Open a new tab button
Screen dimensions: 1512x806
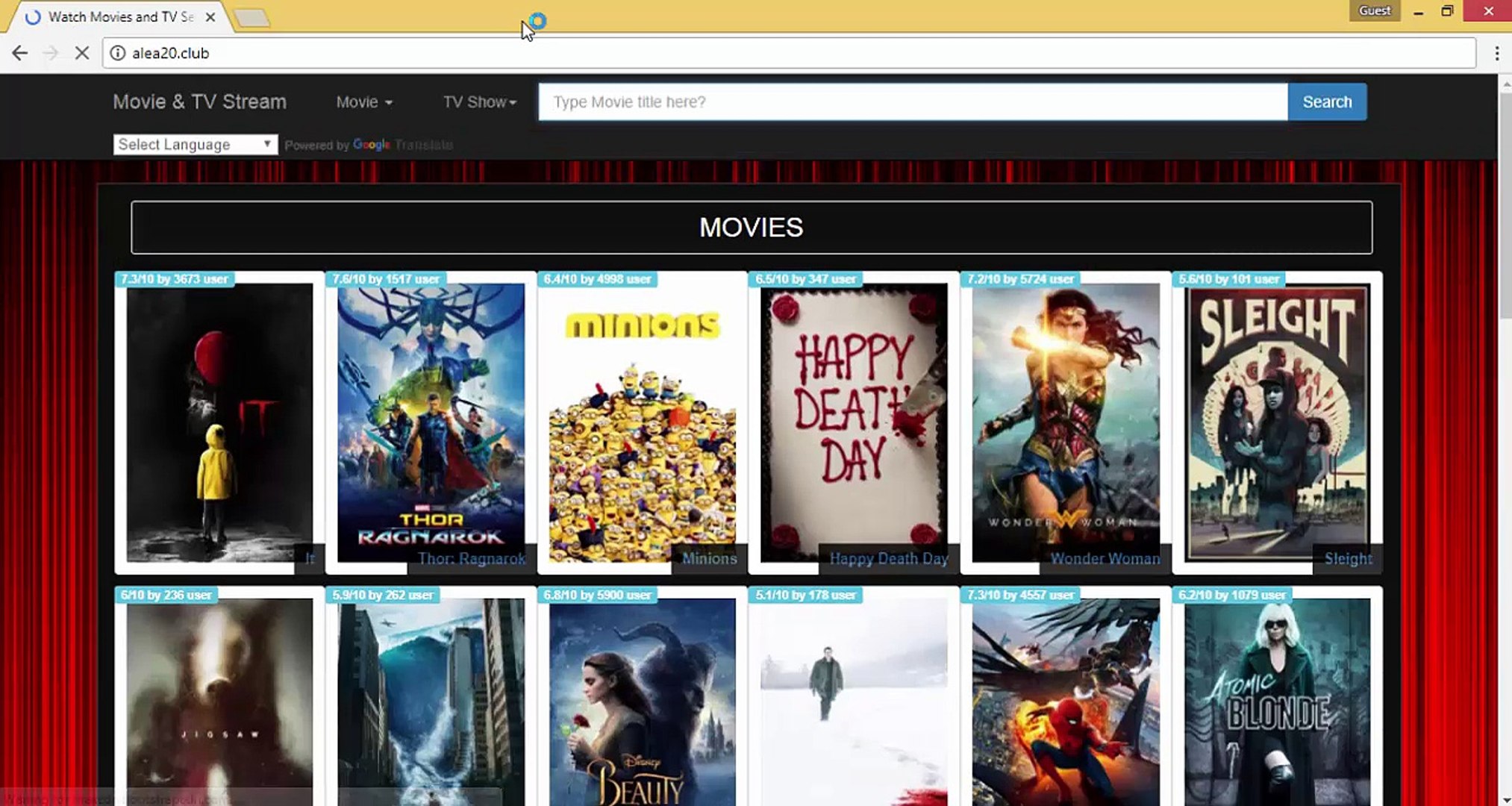click(252, 18)
